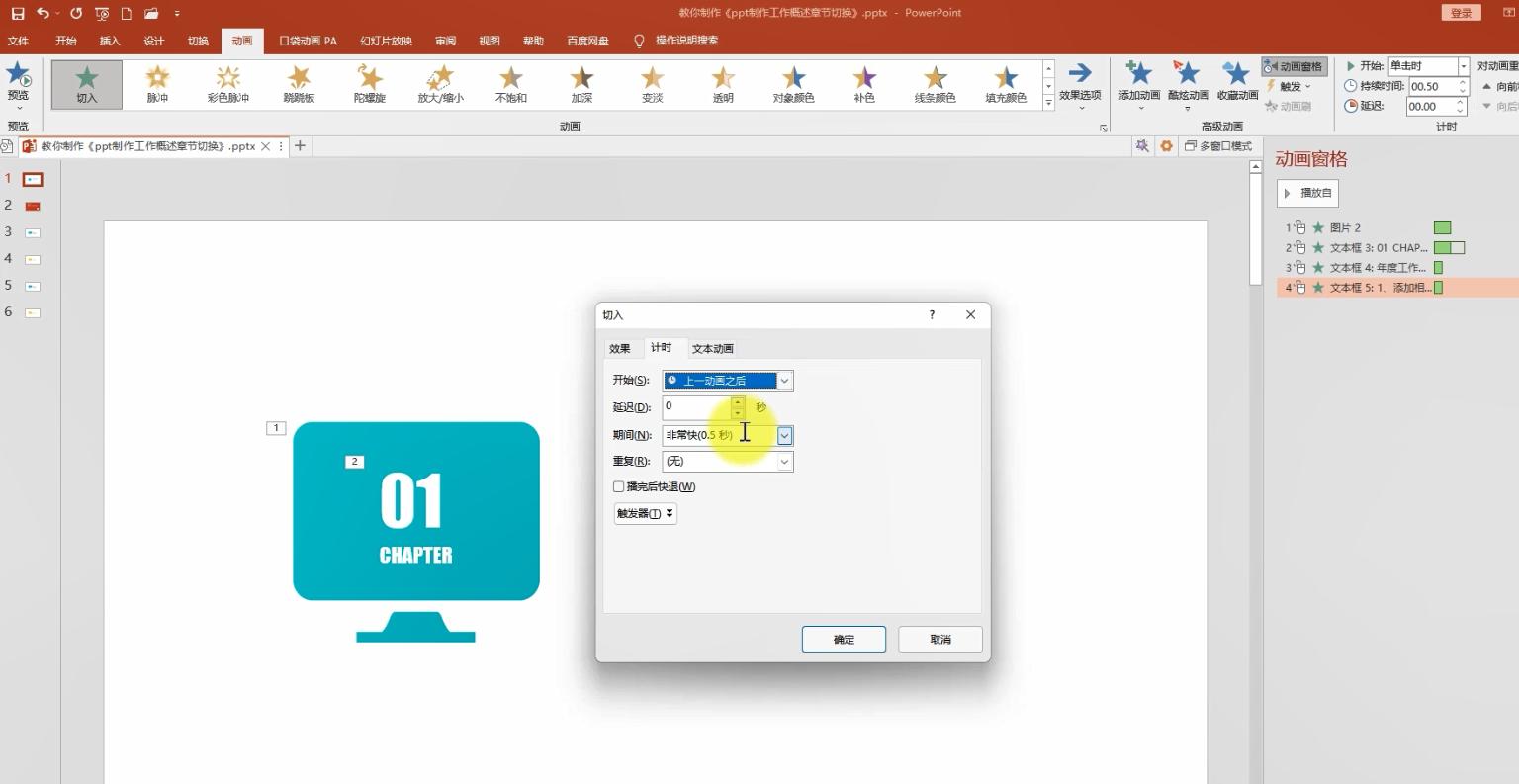Expand the 期间(N) duration dropdown
The height and width of the screenshot is (784, 1519).
784,435
